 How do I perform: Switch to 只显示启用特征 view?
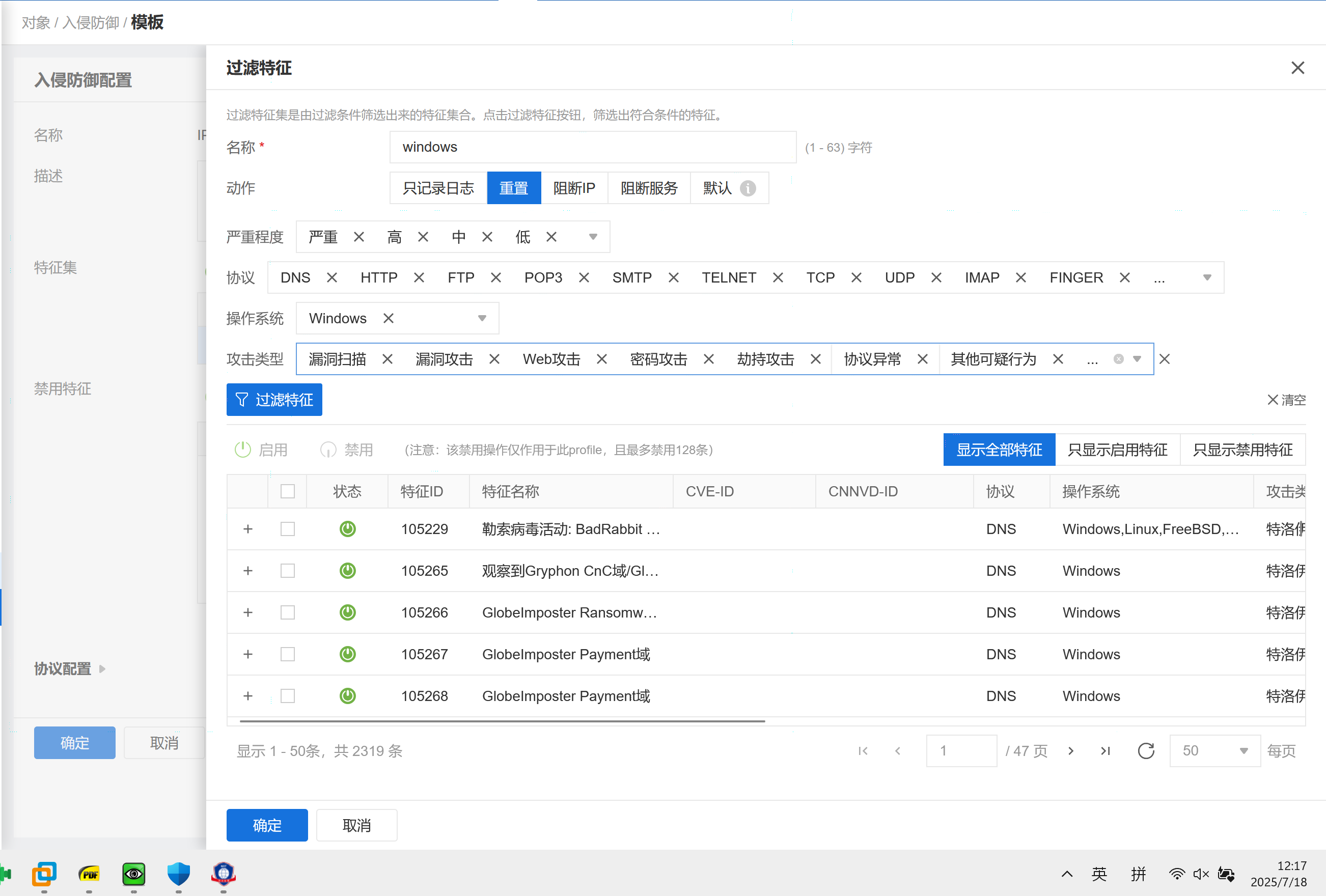click(1117, 450)
